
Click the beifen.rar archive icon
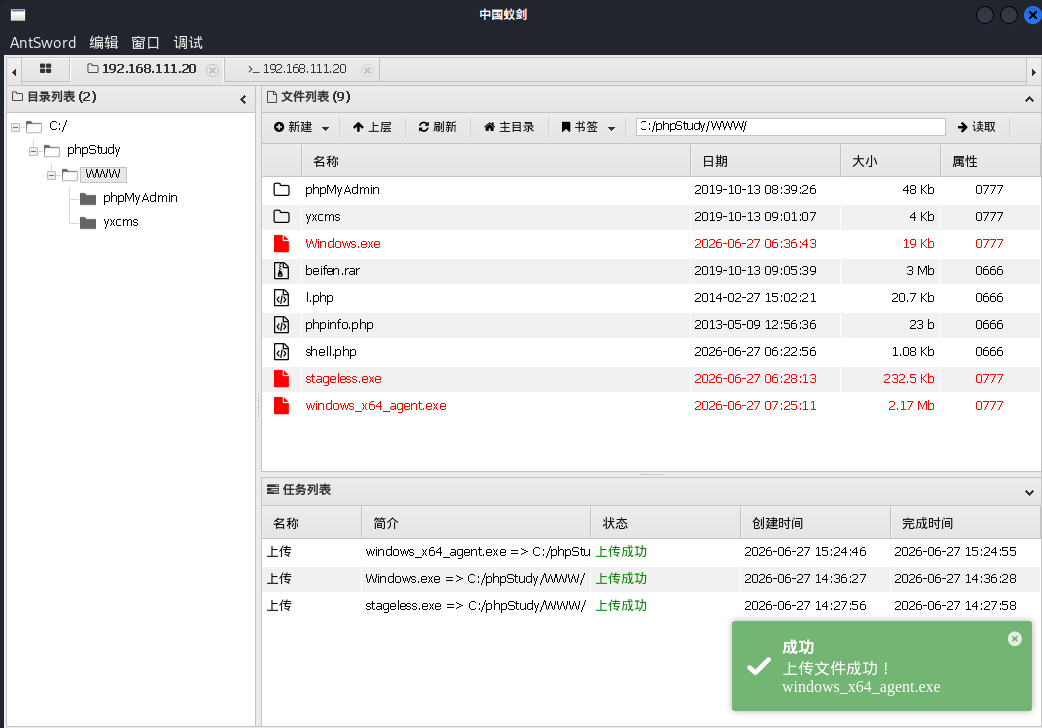click(282, 271)
